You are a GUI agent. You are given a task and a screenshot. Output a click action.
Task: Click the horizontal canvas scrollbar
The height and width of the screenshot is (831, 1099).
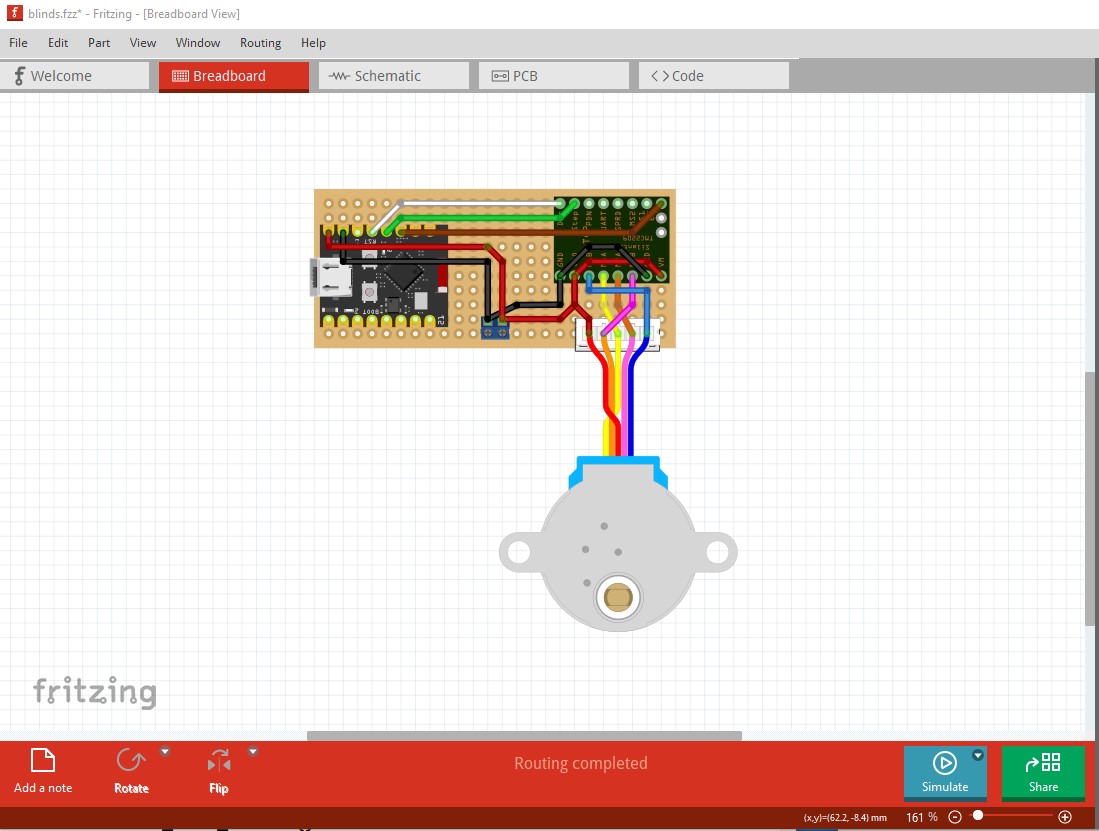523,736
